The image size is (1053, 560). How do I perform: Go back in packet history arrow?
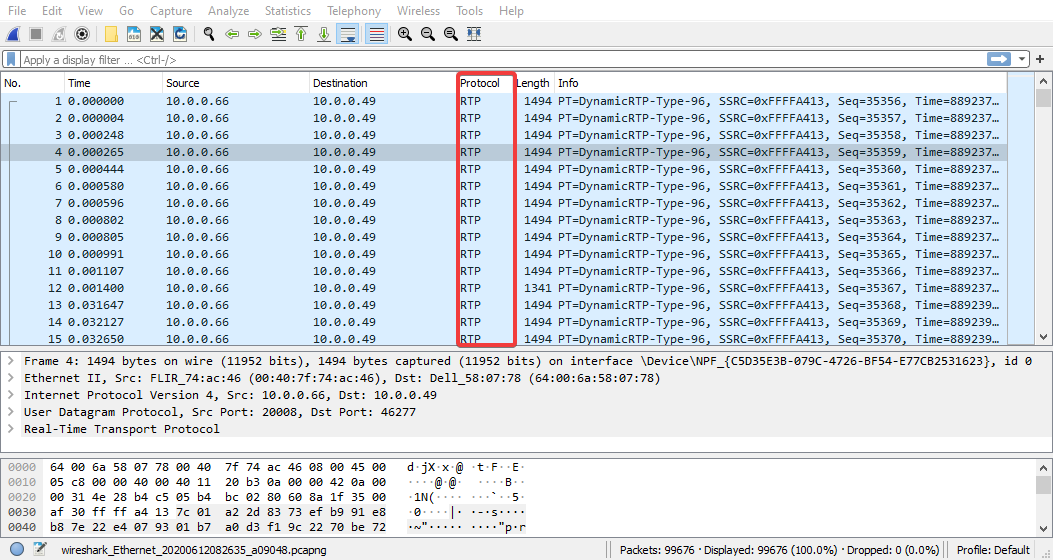pos(232,34)
